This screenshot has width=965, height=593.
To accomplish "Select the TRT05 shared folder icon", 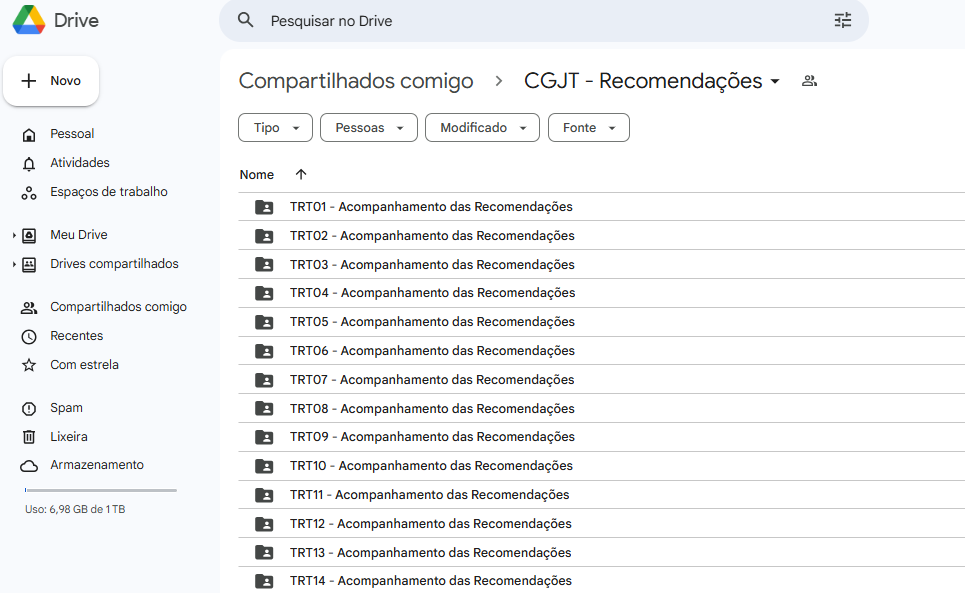I will point(264,322).
